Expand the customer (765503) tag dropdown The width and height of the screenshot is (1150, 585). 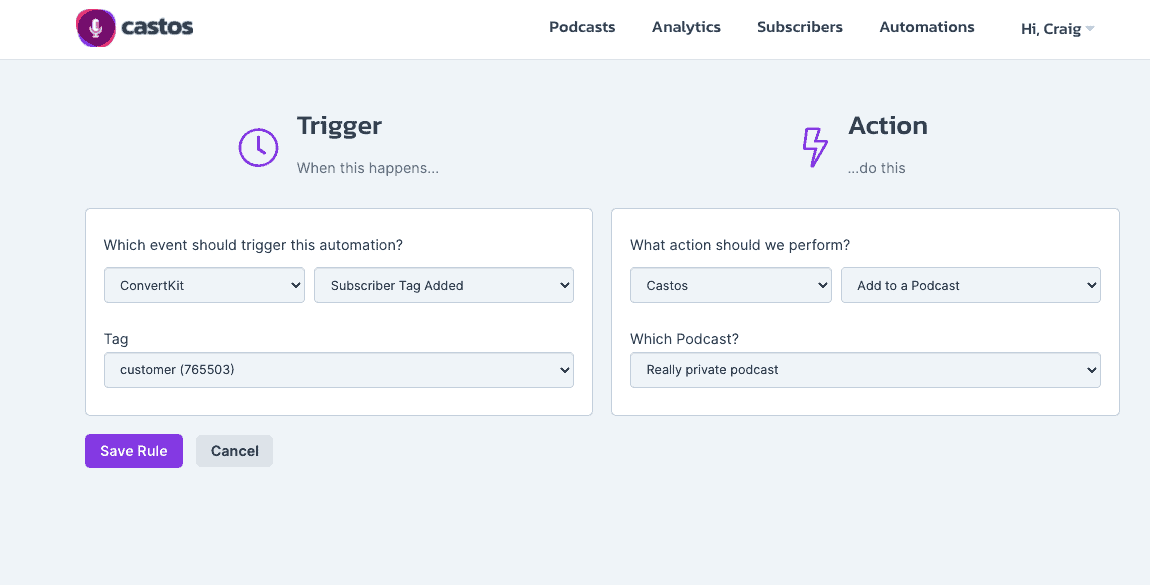pyautogui.click(x=339, y=370)
